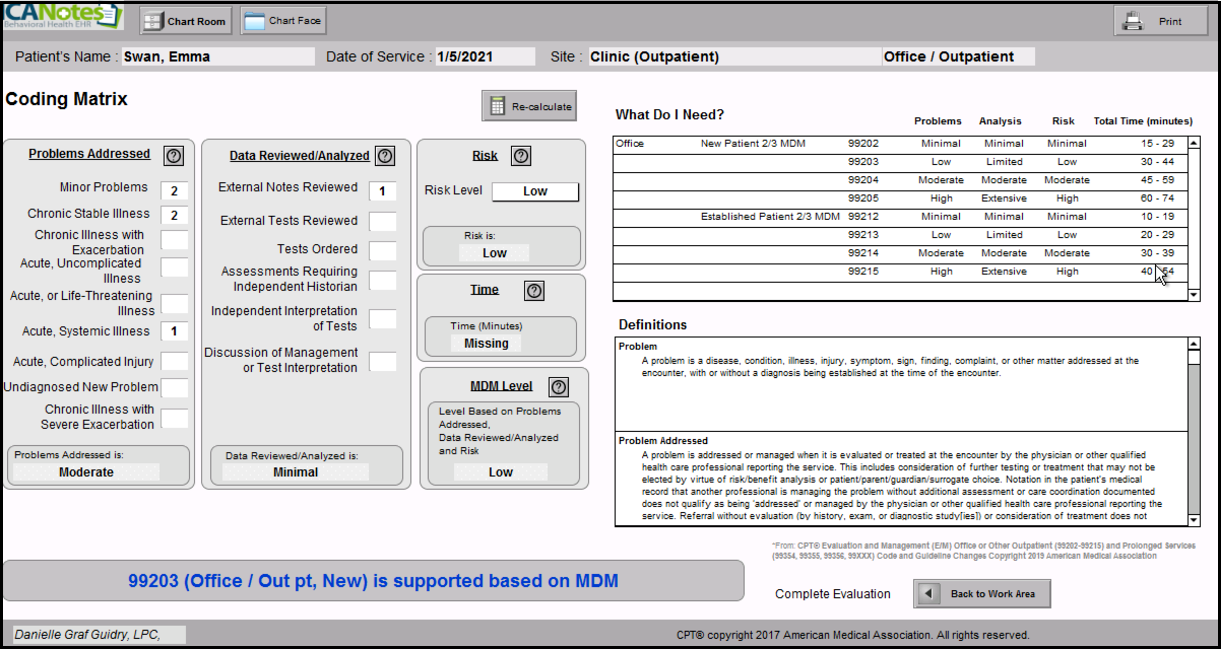1221x649 pixels.
Task: Open the Risk Level dropdown showing Low
Action: [x=535, y=192]
